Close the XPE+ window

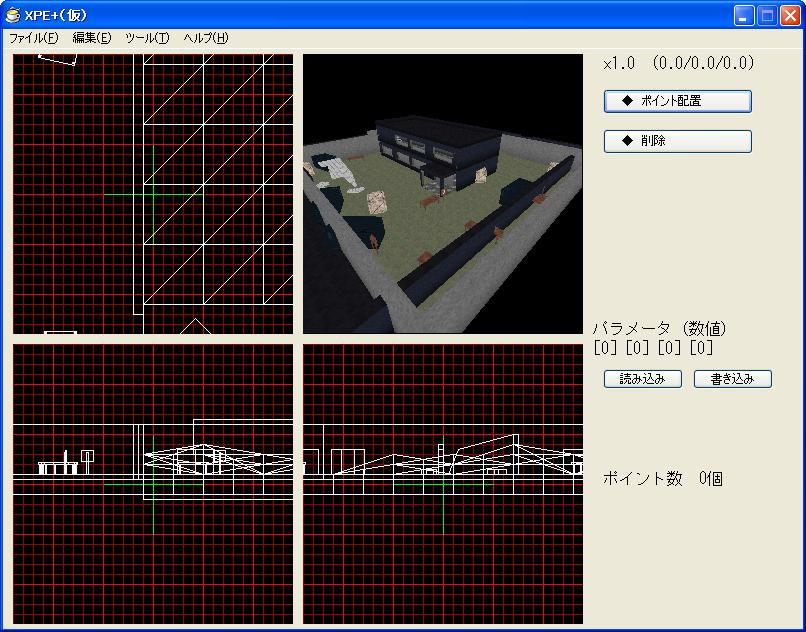tap(790, 16)
